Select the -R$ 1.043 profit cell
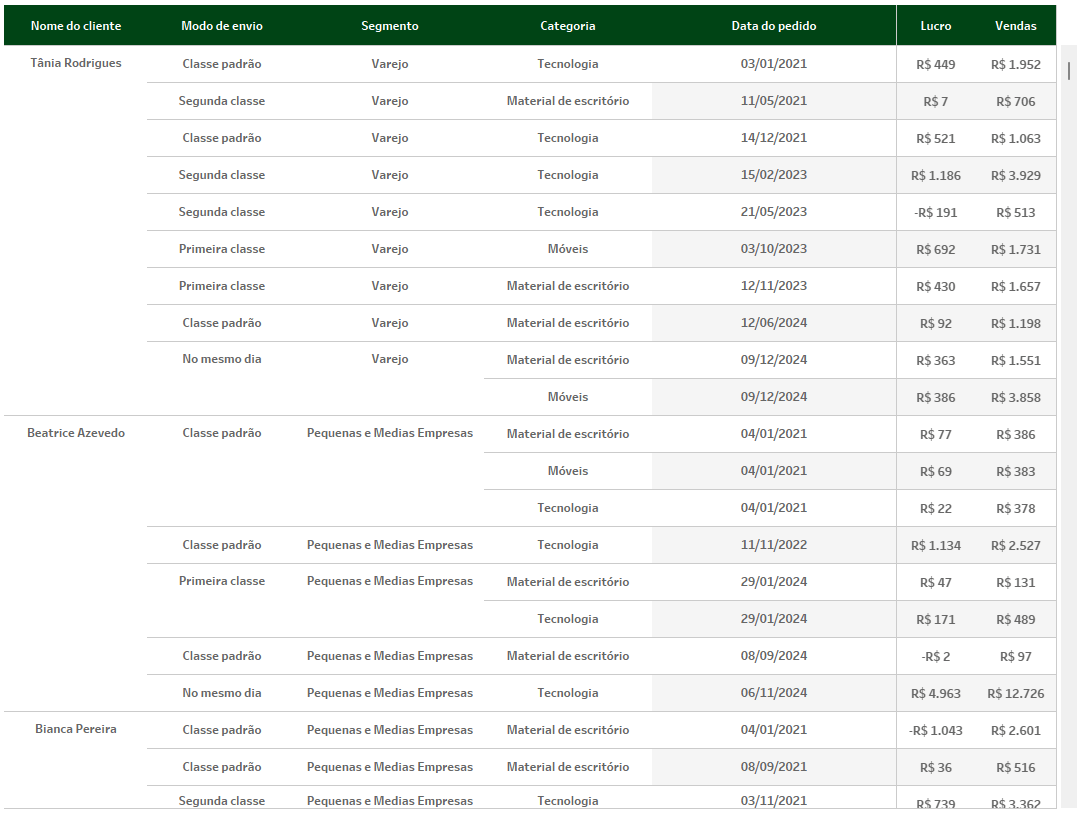 [x=936, y=731]
